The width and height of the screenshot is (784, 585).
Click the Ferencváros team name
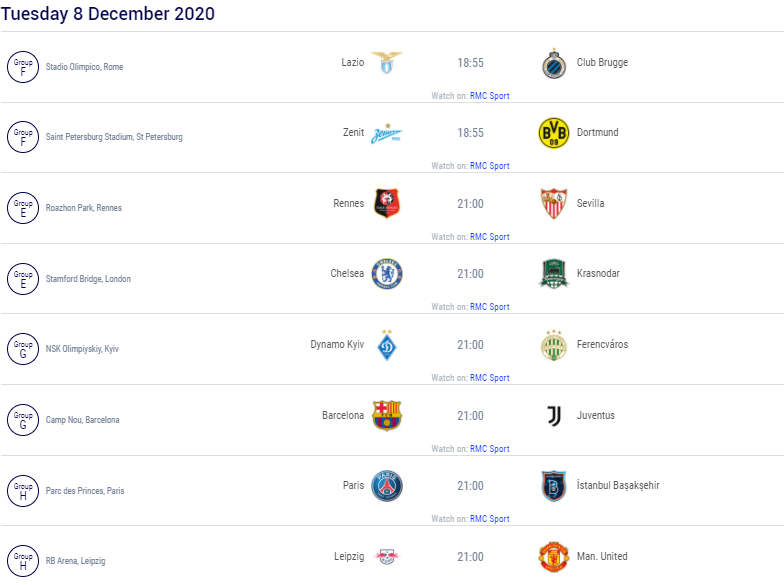602,344
